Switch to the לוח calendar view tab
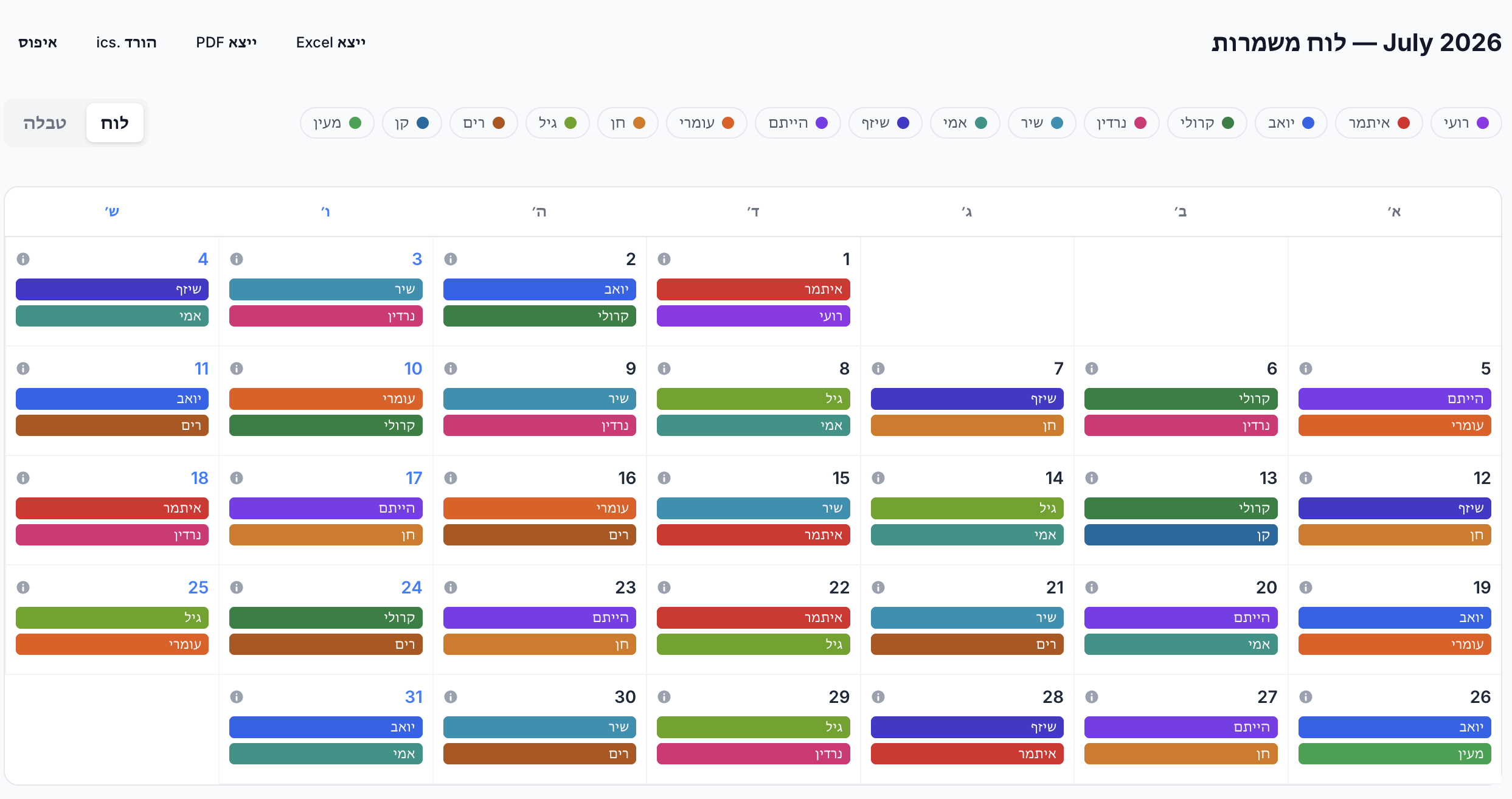Viewport: 1512px width, 799px height. point(115,123)
